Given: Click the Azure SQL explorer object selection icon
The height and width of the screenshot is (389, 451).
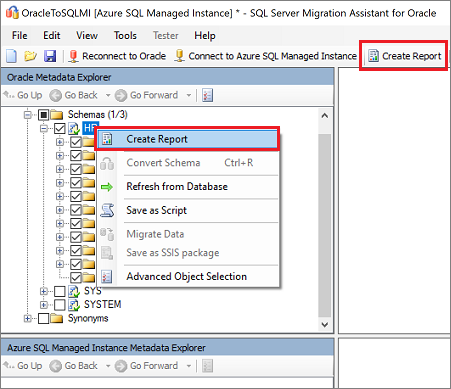Looking at the screenshot, I should (x=207, y=366).
